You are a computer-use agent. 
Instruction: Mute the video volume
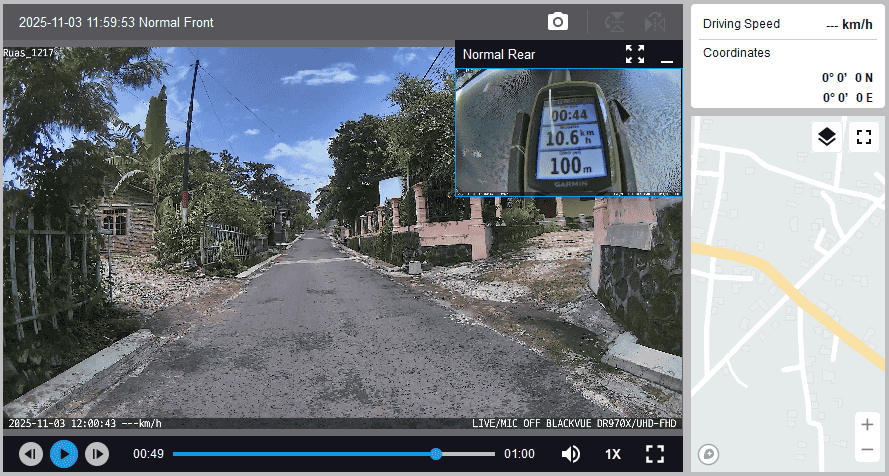pyautogui.click(x=571, y=454)
